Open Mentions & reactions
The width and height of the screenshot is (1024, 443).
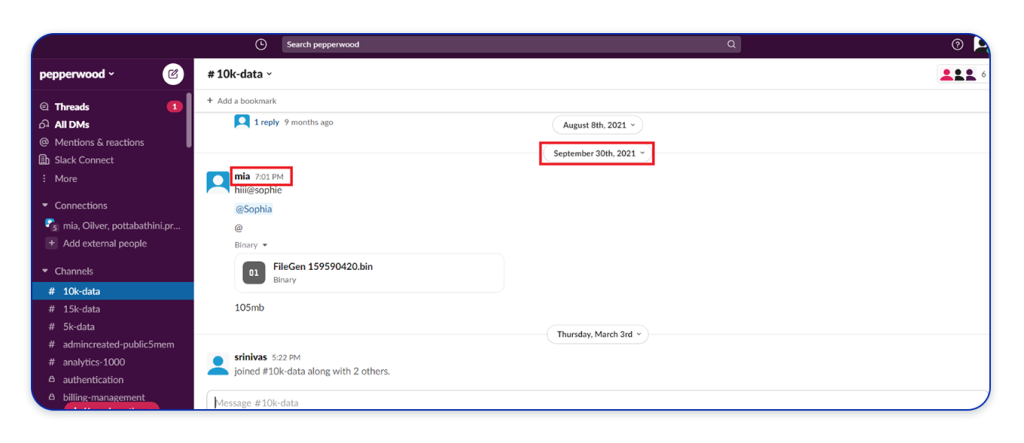99,142
